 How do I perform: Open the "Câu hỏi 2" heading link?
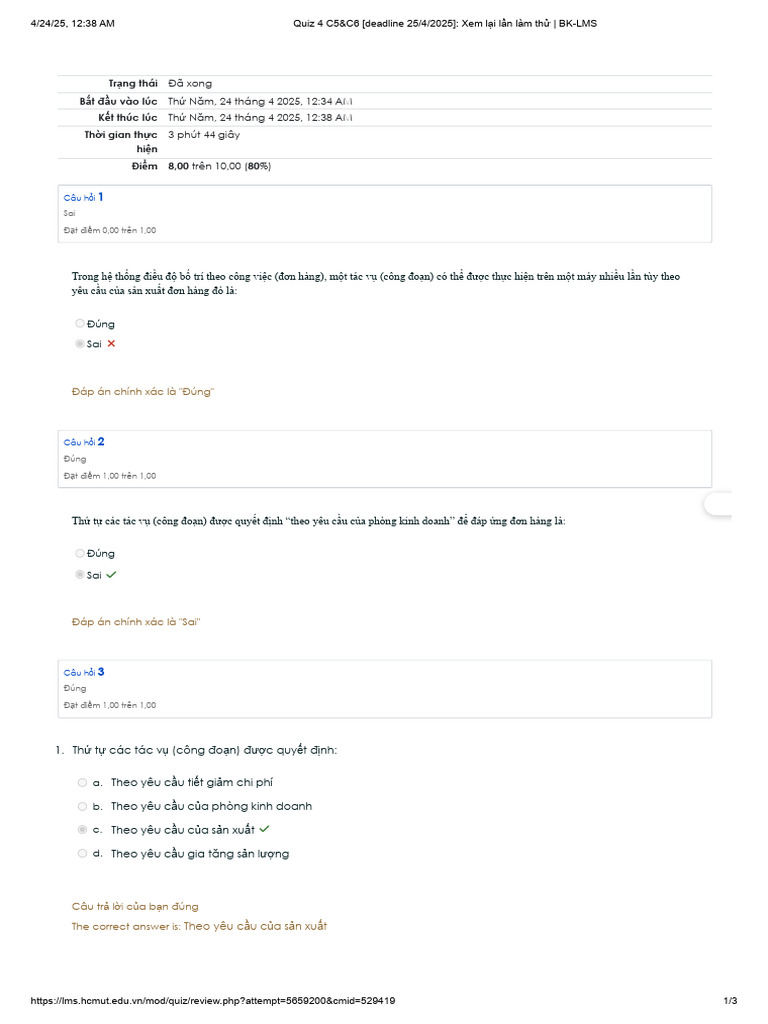(84, 442)
